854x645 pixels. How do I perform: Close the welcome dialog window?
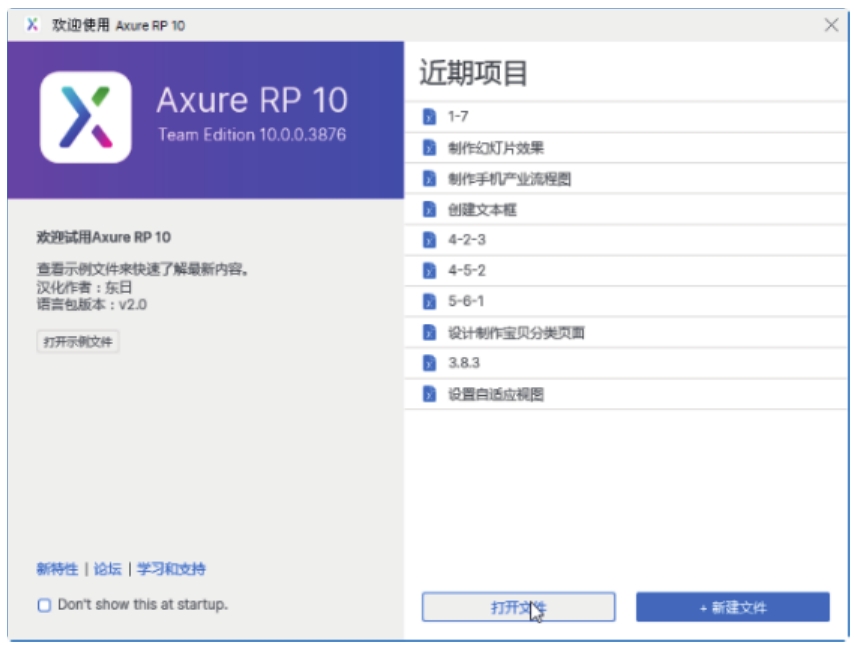[831, 25]
